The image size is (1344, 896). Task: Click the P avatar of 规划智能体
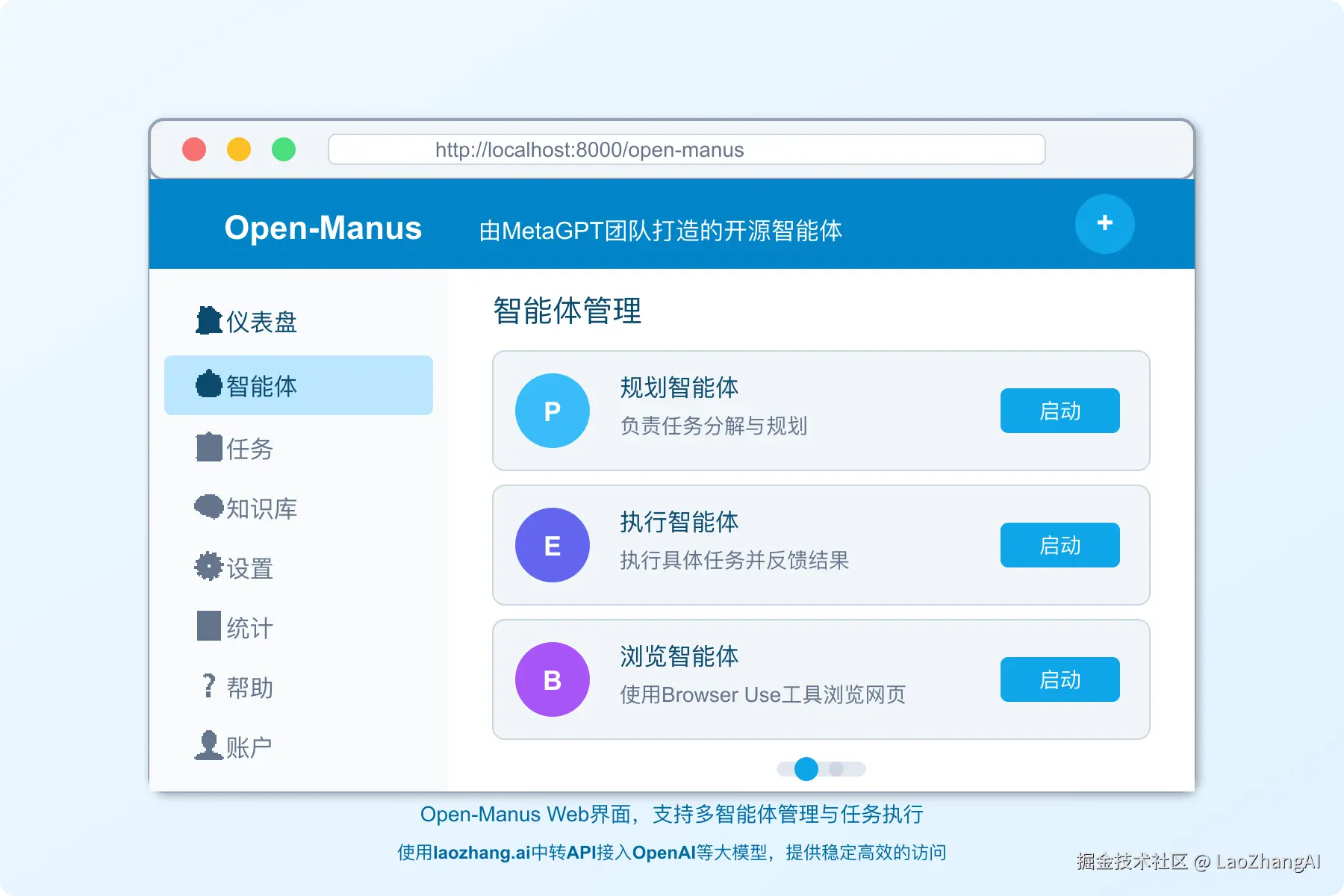click(x=552, y=411)
